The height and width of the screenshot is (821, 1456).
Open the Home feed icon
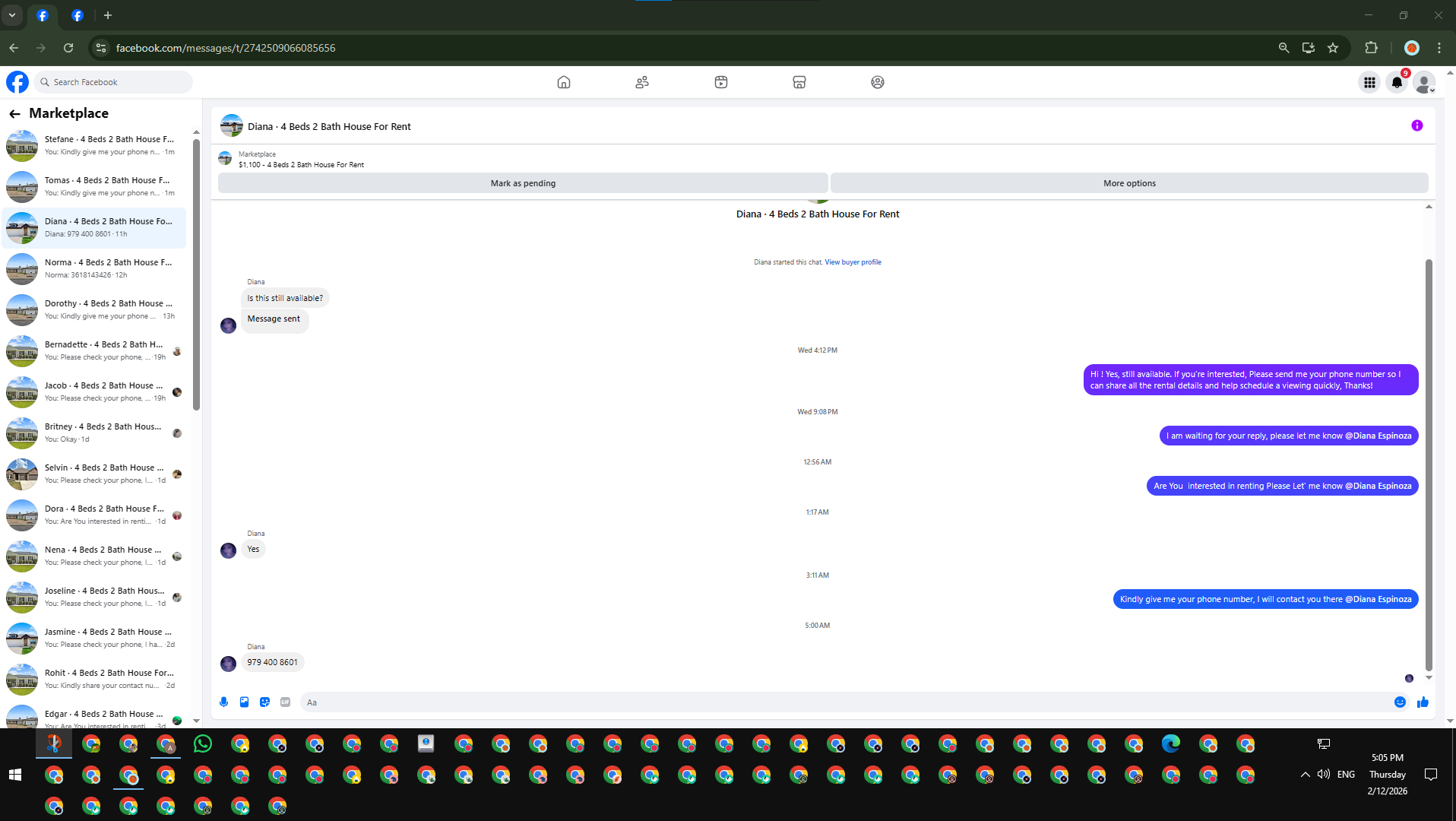click(564, 82)
